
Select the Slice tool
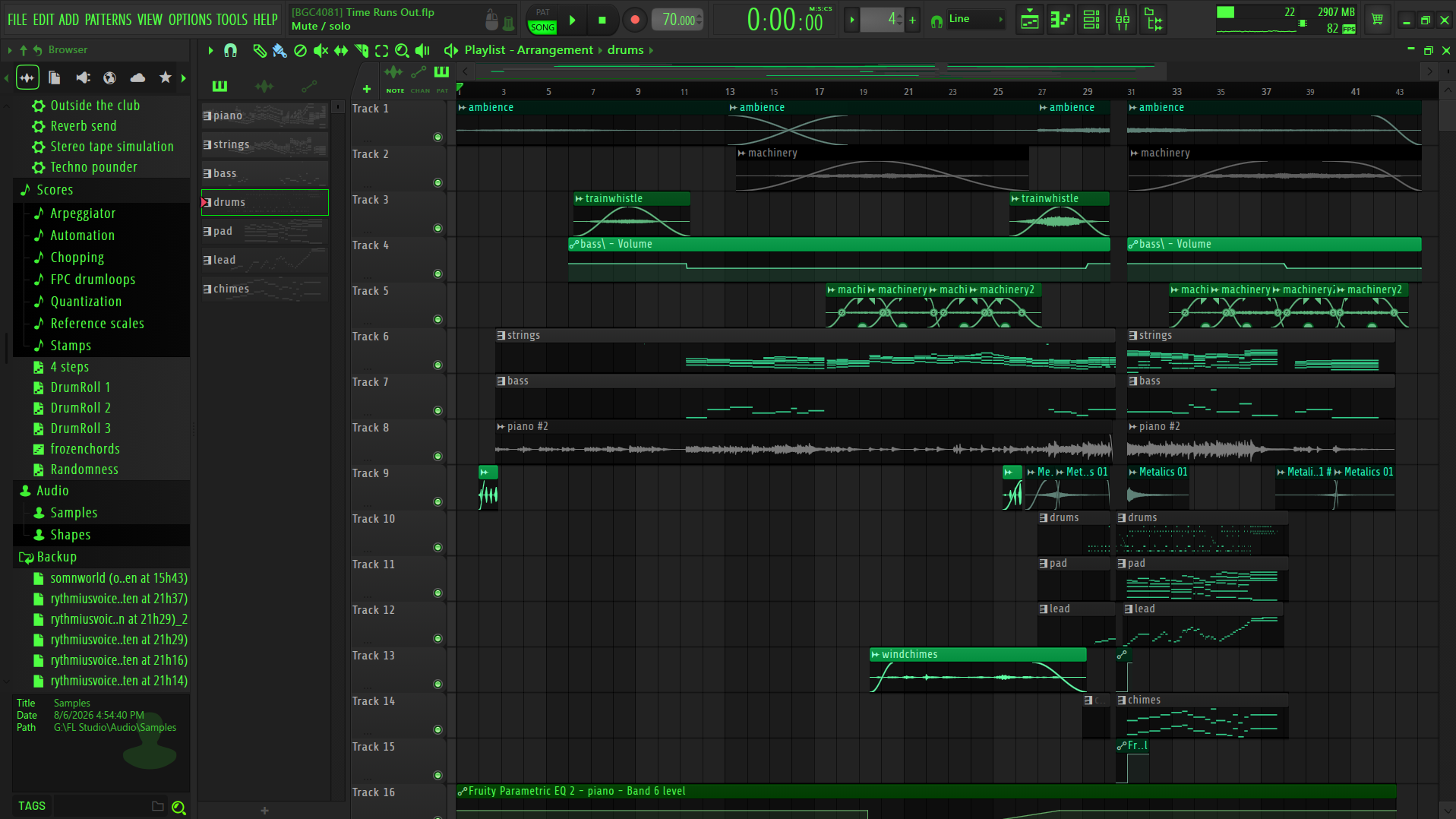point(362,51)
